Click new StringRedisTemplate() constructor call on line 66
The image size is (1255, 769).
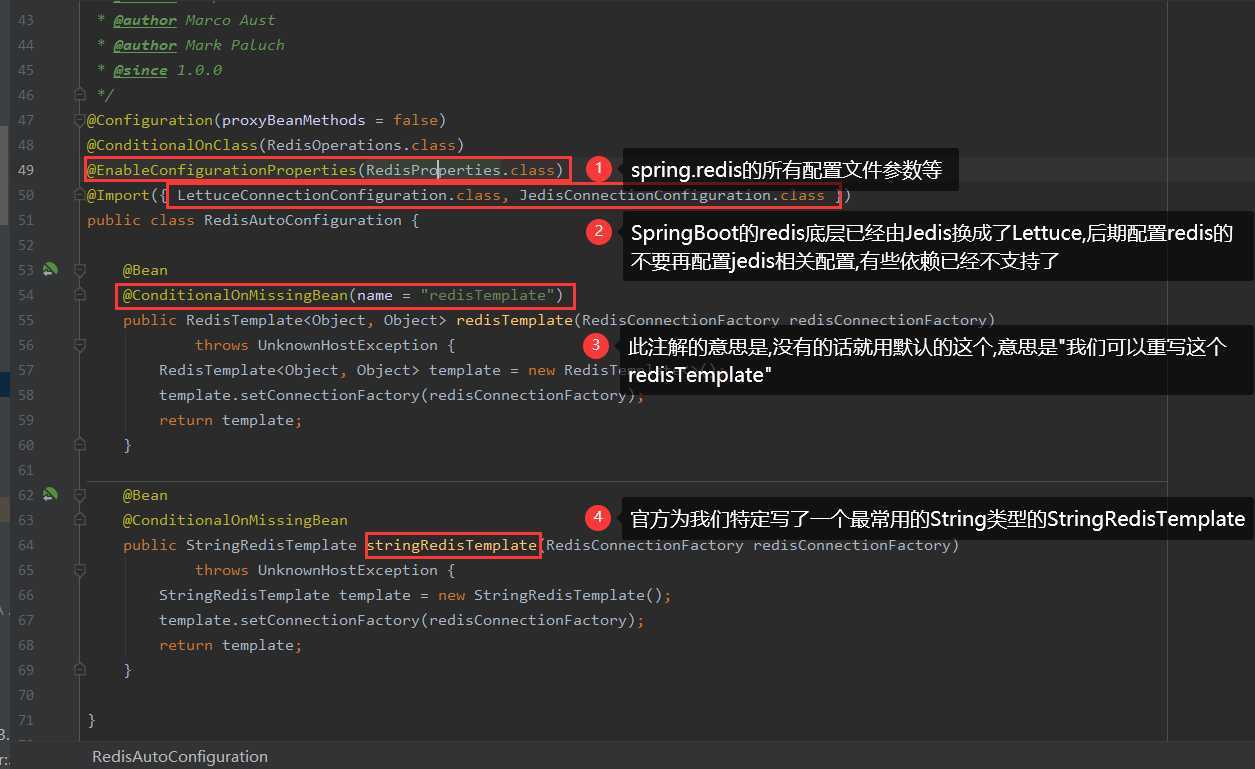(x=551, y=595)
